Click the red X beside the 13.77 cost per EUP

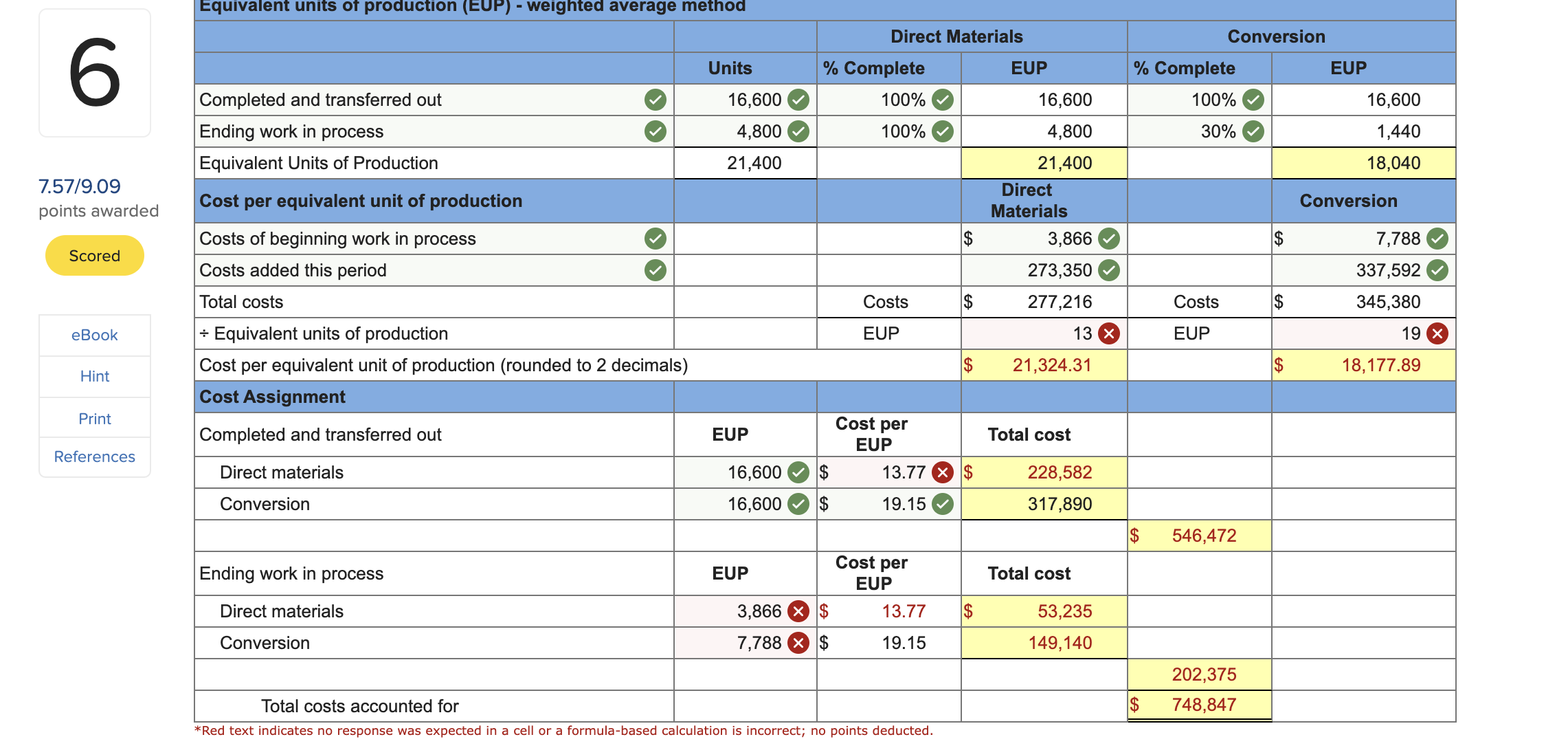pos(942,472)
